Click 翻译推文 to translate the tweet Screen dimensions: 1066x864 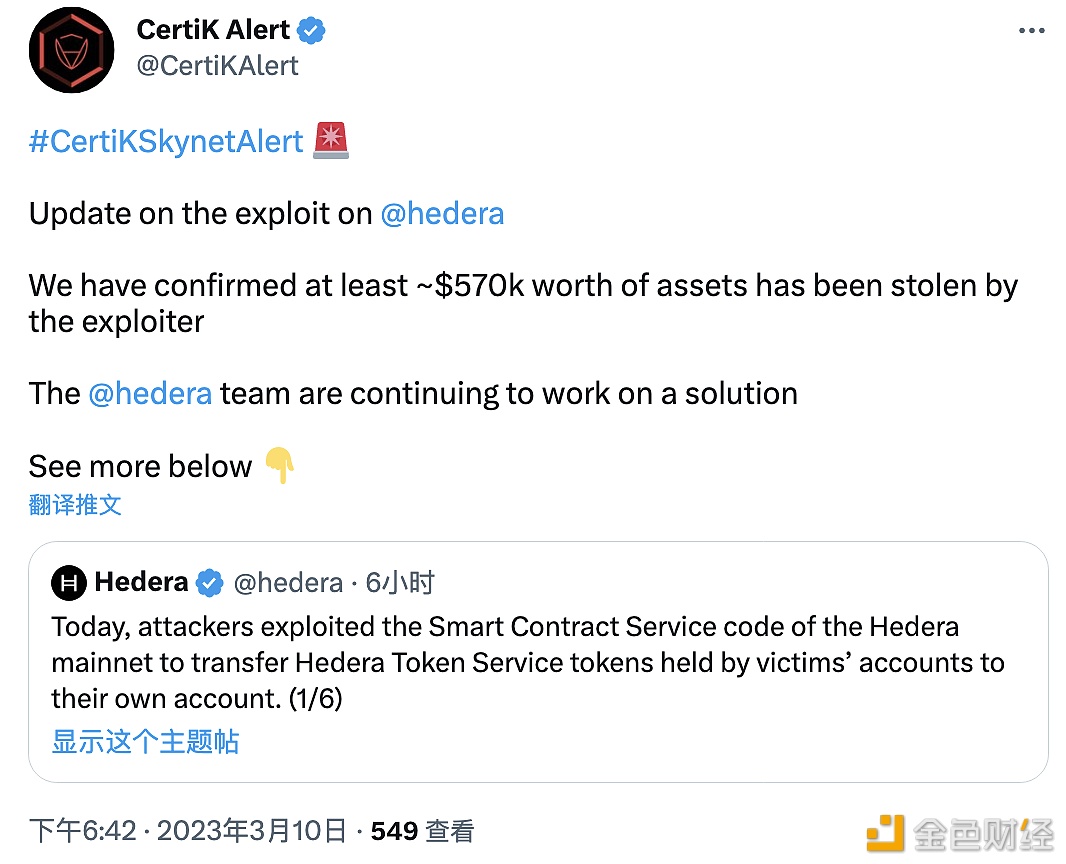point(75,505)
